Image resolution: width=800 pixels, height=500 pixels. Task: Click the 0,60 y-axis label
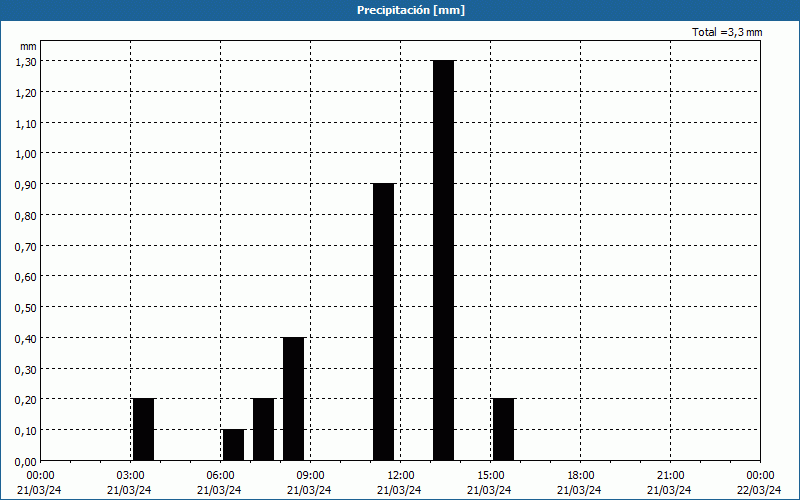[x=26, y=277]
